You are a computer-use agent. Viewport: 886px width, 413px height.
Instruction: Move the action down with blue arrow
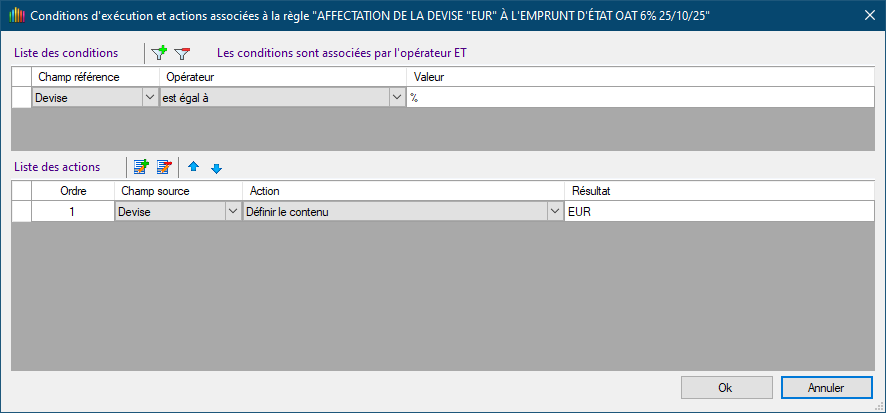click(216, 167)
